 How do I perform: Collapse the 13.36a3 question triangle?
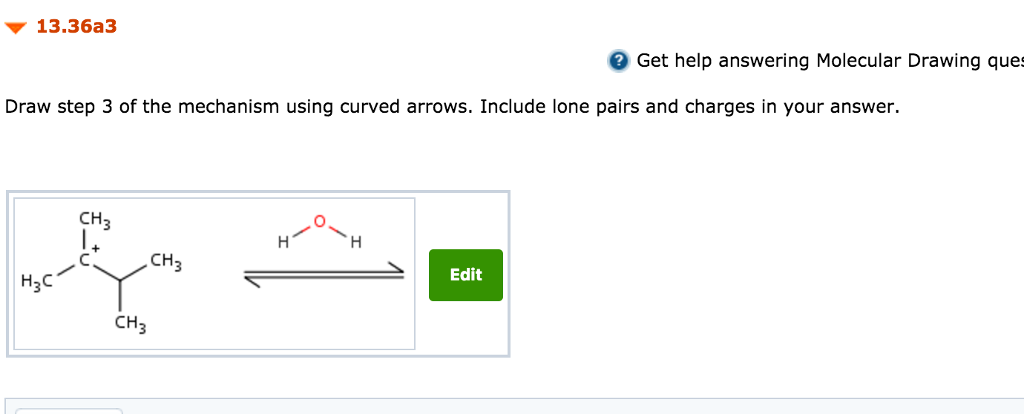[x=17, y=28]
